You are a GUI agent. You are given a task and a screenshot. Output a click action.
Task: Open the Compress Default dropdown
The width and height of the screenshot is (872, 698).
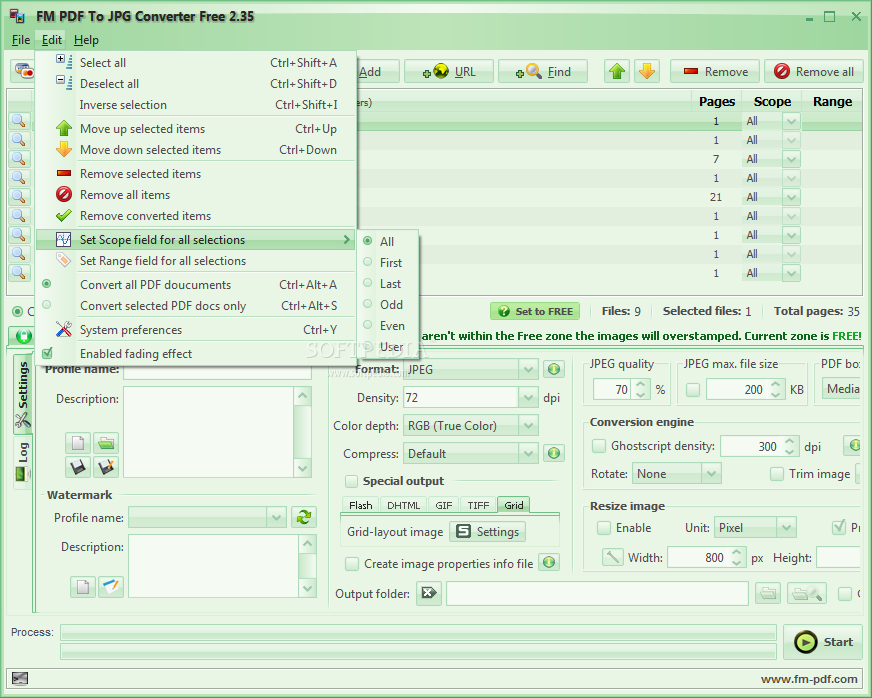click(x=528, y=453)
